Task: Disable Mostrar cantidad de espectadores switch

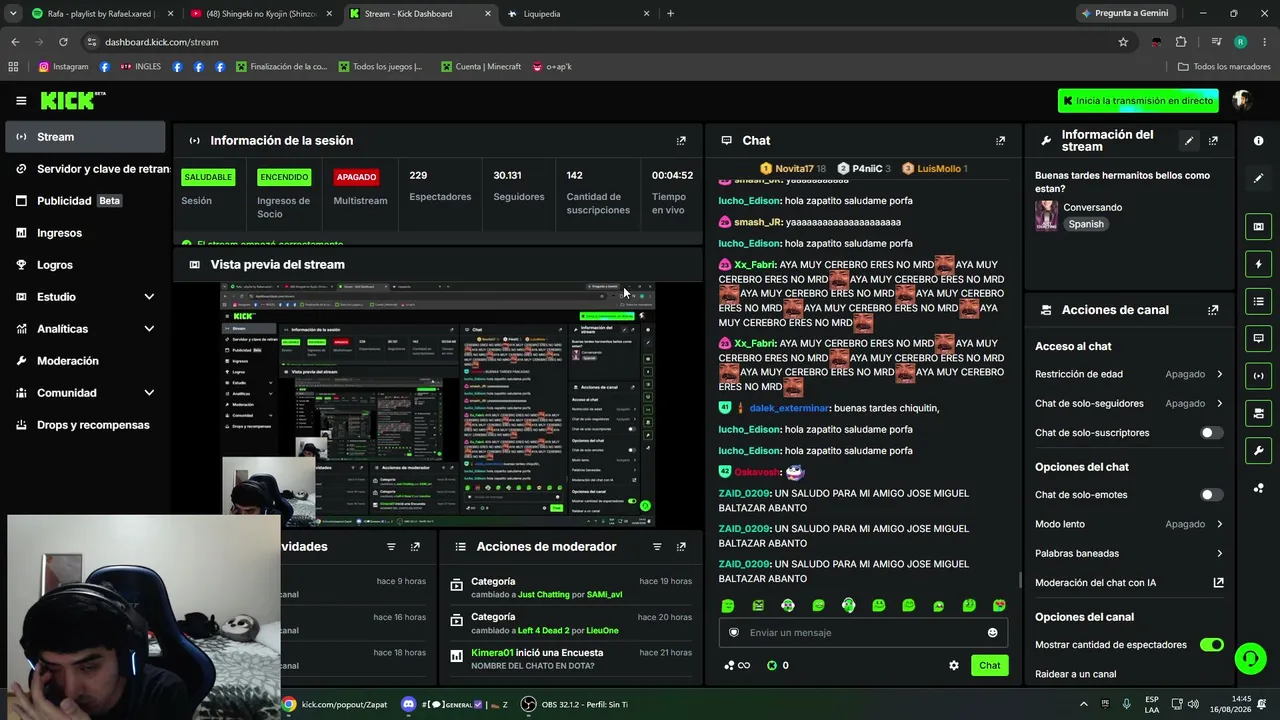Action: (1211, 645)
